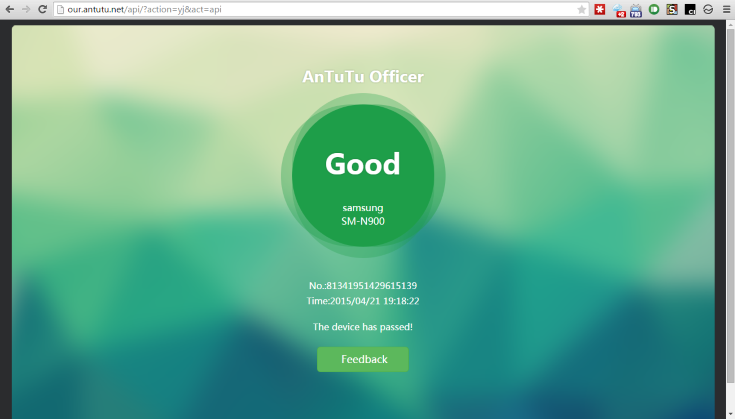The height and width of the screenshot is (419, 735).
Task: Open the red asterisk extension
Action: [600, 9]
